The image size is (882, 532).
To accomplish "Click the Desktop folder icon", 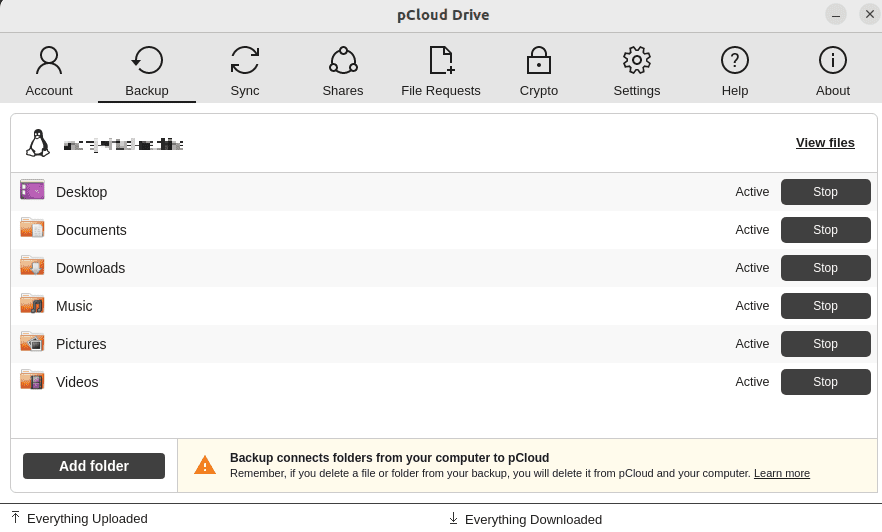I will click(x=32, y=190).
